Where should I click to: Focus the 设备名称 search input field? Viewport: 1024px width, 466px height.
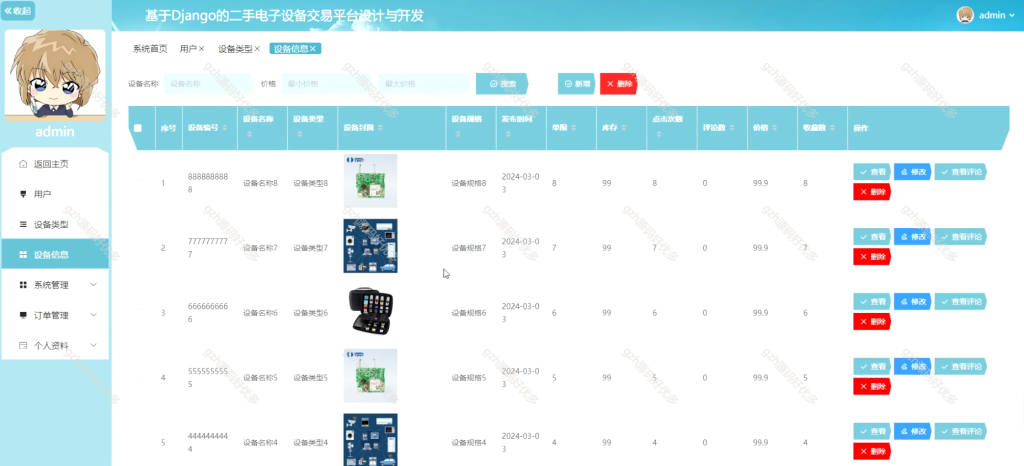pos(209,84)
